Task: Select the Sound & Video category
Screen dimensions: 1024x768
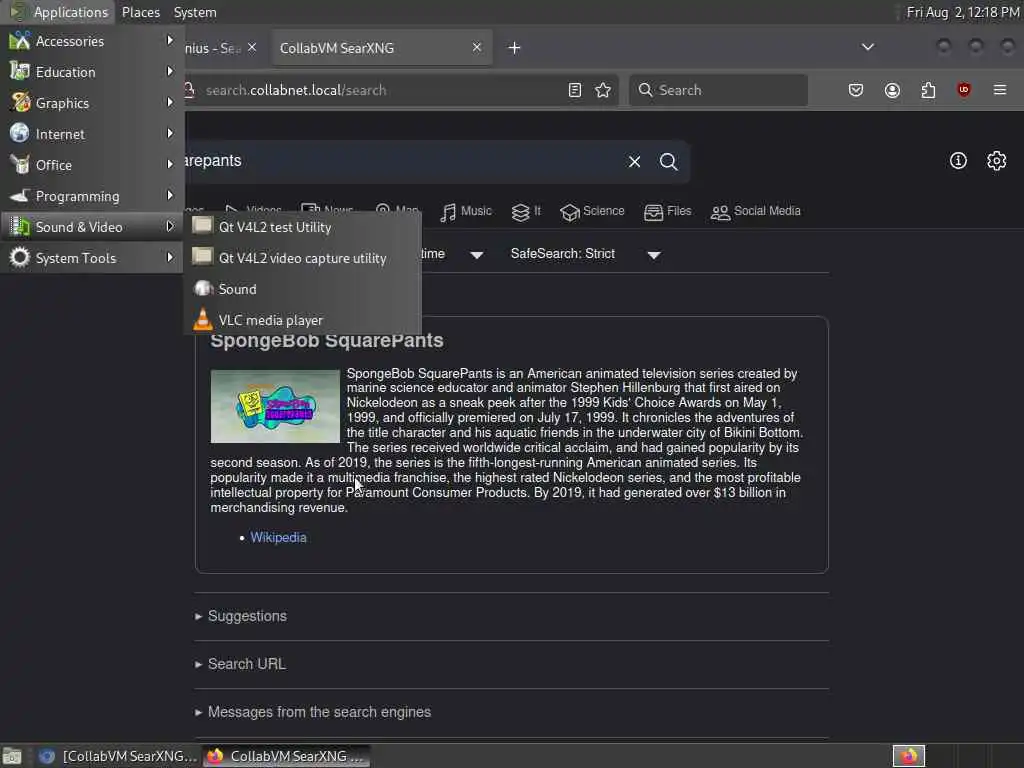Action: click(91, 227)
